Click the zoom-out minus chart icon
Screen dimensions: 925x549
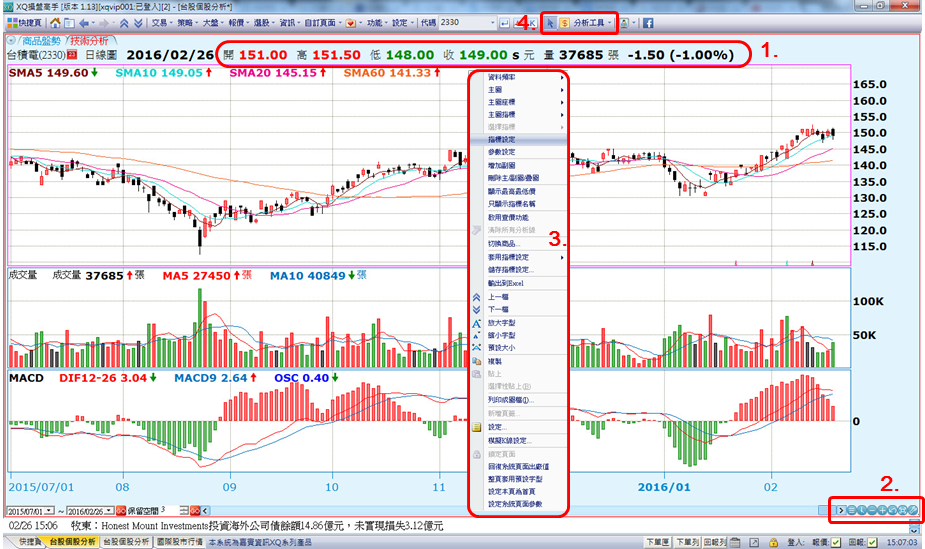(872, 510)
